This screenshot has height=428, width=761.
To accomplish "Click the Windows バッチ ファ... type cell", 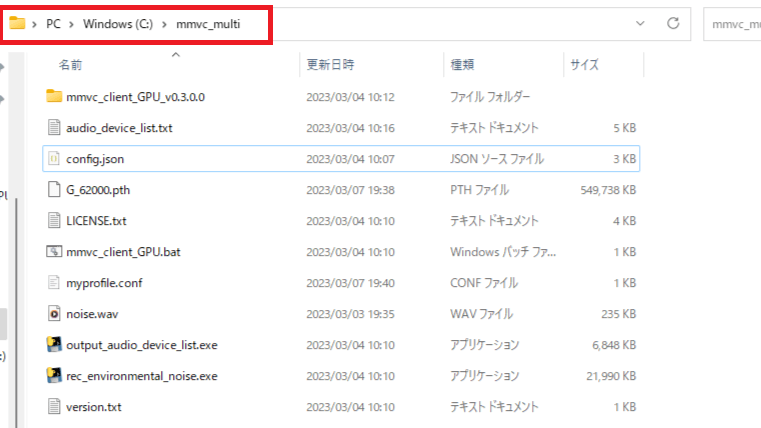I will 503,252.
